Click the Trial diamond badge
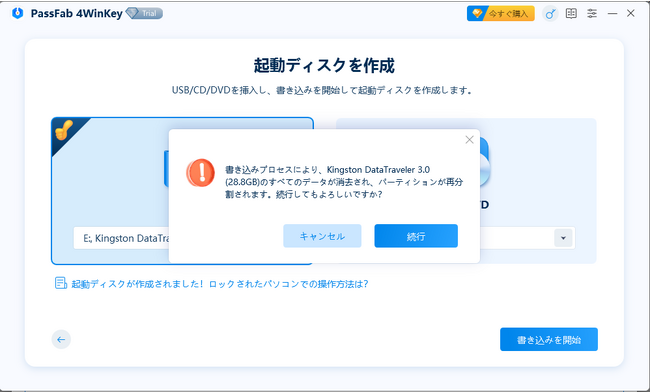 pos(144,13)
